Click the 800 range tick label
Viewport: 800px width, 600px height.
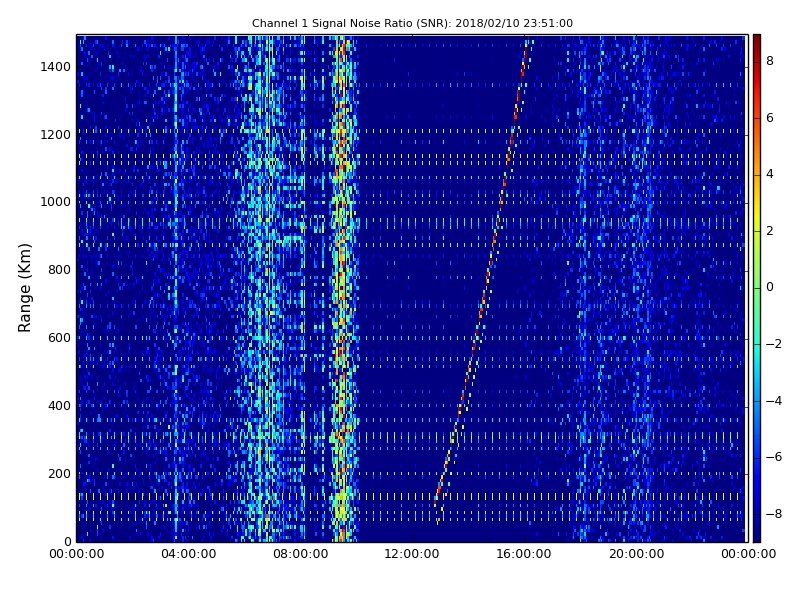59,270
